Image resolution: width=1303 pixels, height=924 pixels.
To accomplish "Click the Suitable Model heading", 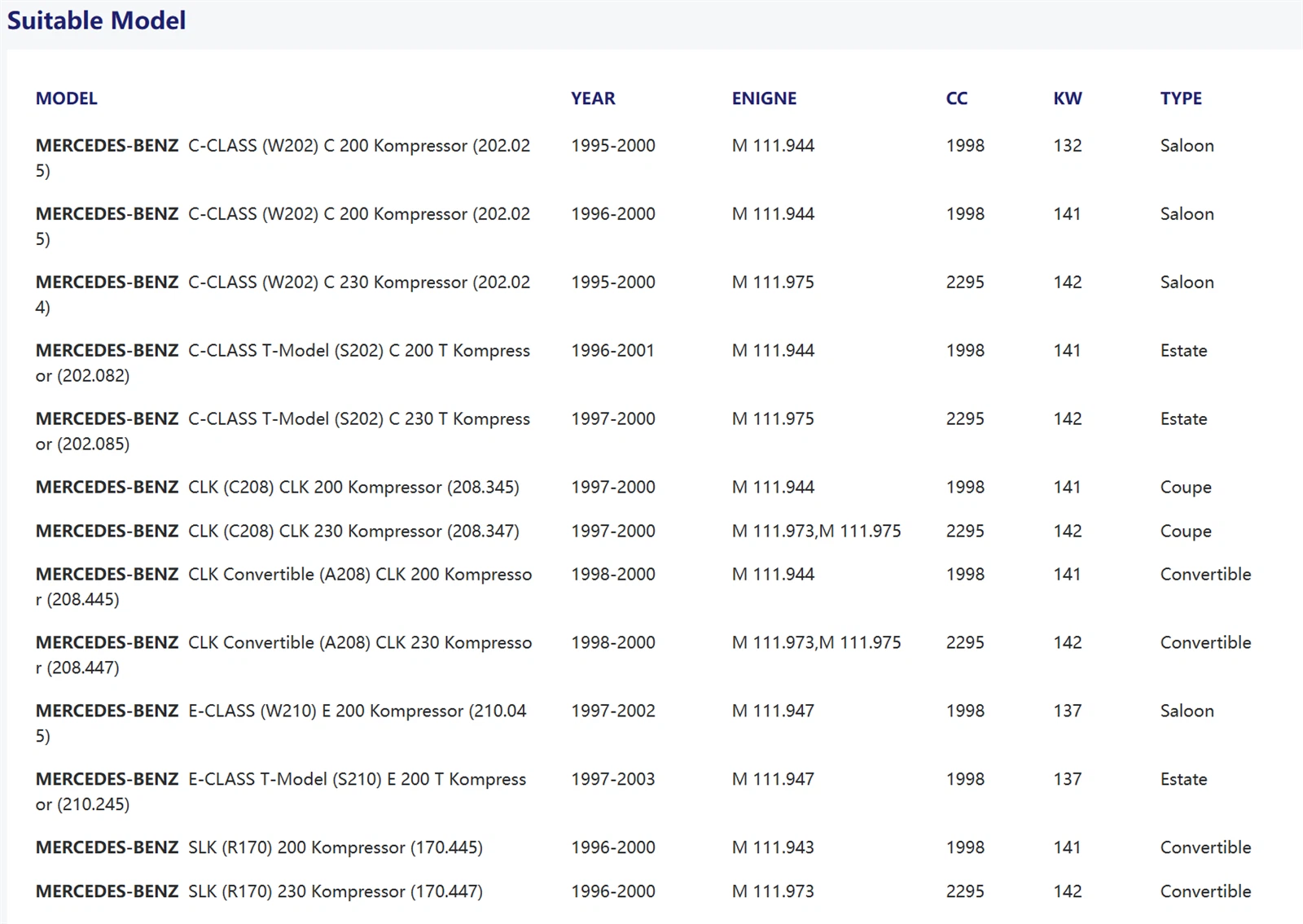I will point(96,20).
